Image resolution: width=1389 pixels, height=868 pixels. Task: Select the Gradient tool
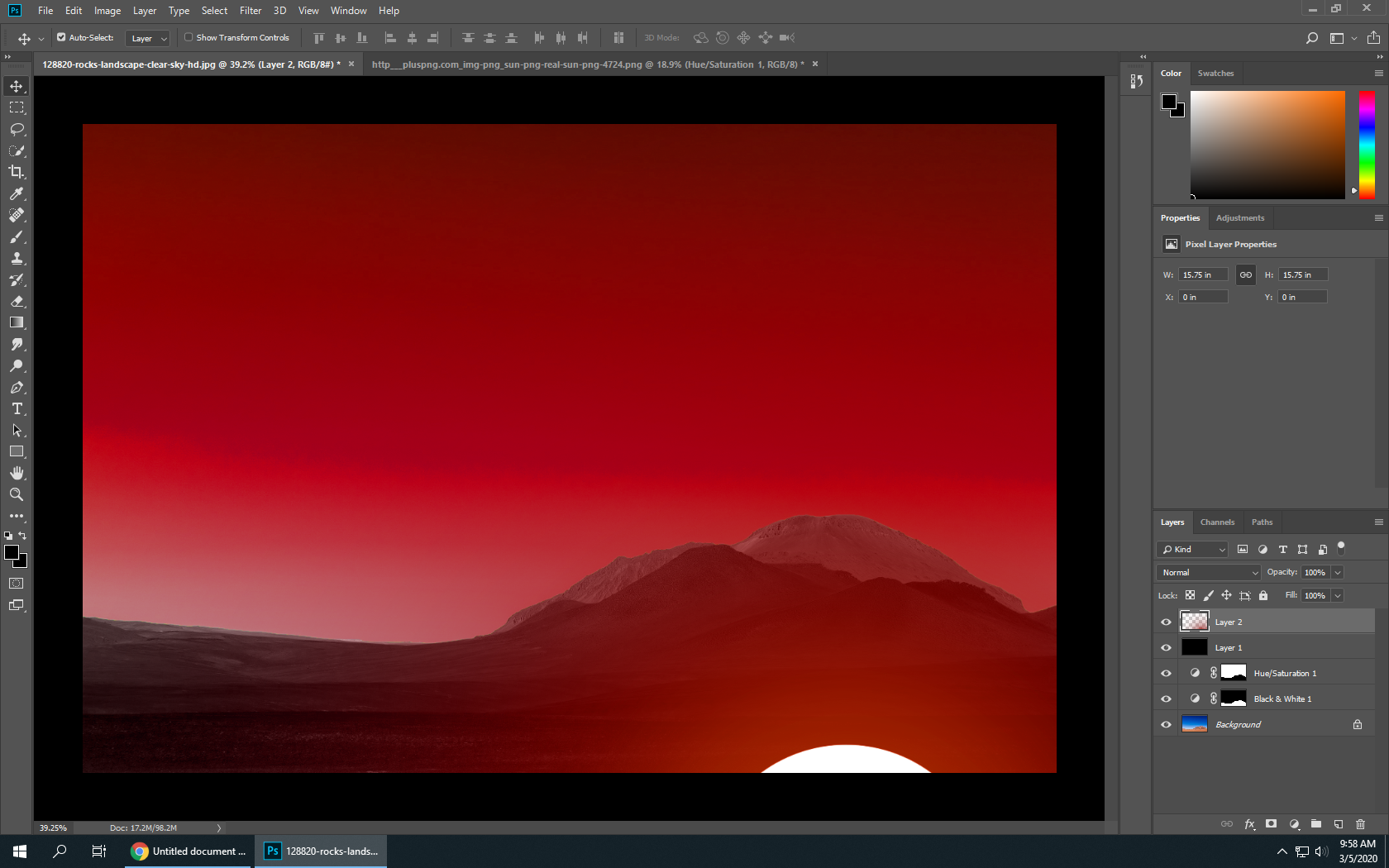pos(17,322)
